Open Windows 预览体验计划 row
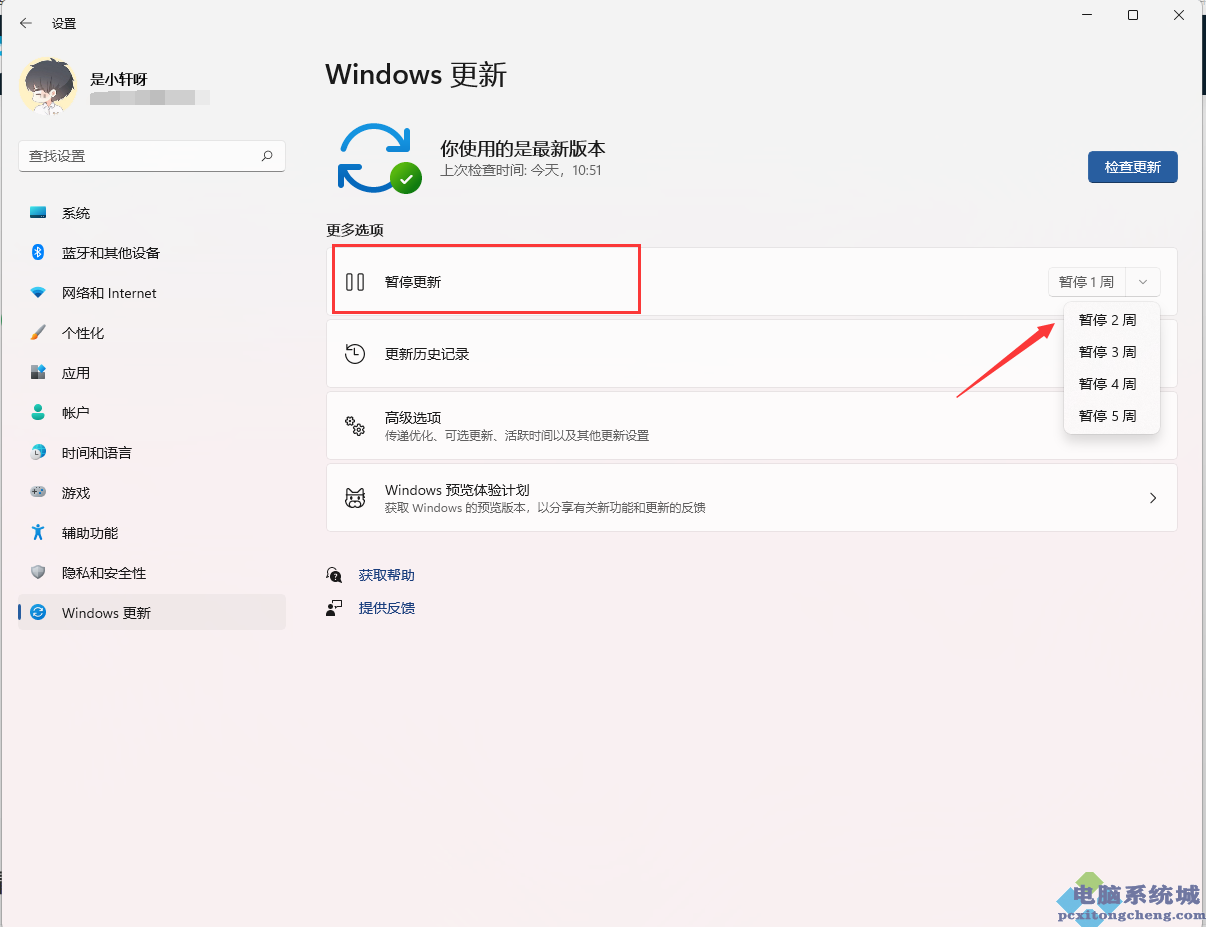The image size is (1206, 927). point(752,498)
